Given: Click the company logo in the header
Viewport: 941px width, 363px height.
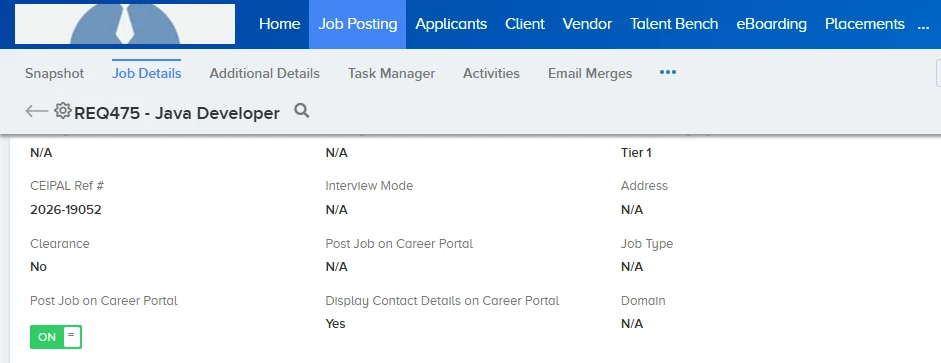Looking at the screenshot, I should point(125,24).
